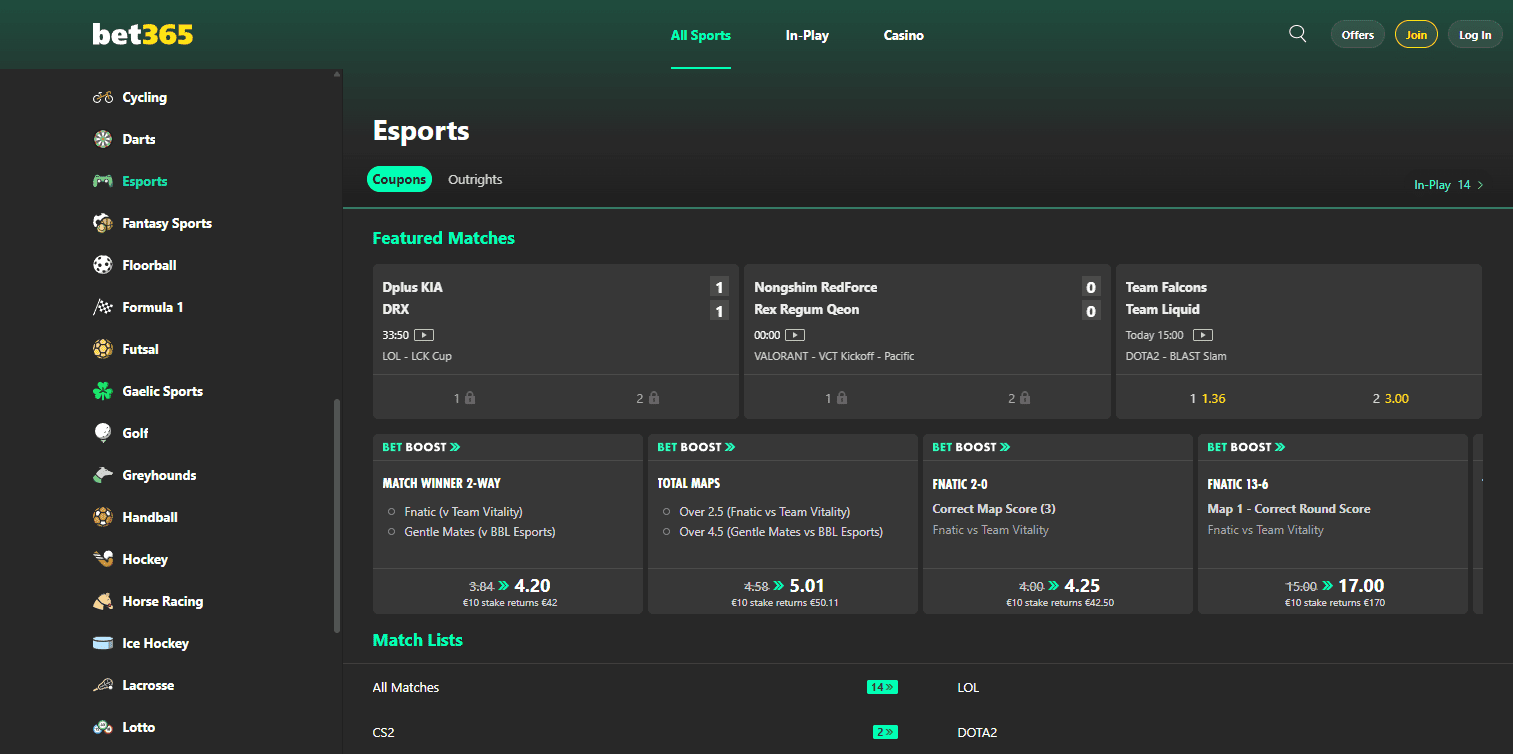Open the search magnifier icon
1513x754 pixels.
point(1297,33)
